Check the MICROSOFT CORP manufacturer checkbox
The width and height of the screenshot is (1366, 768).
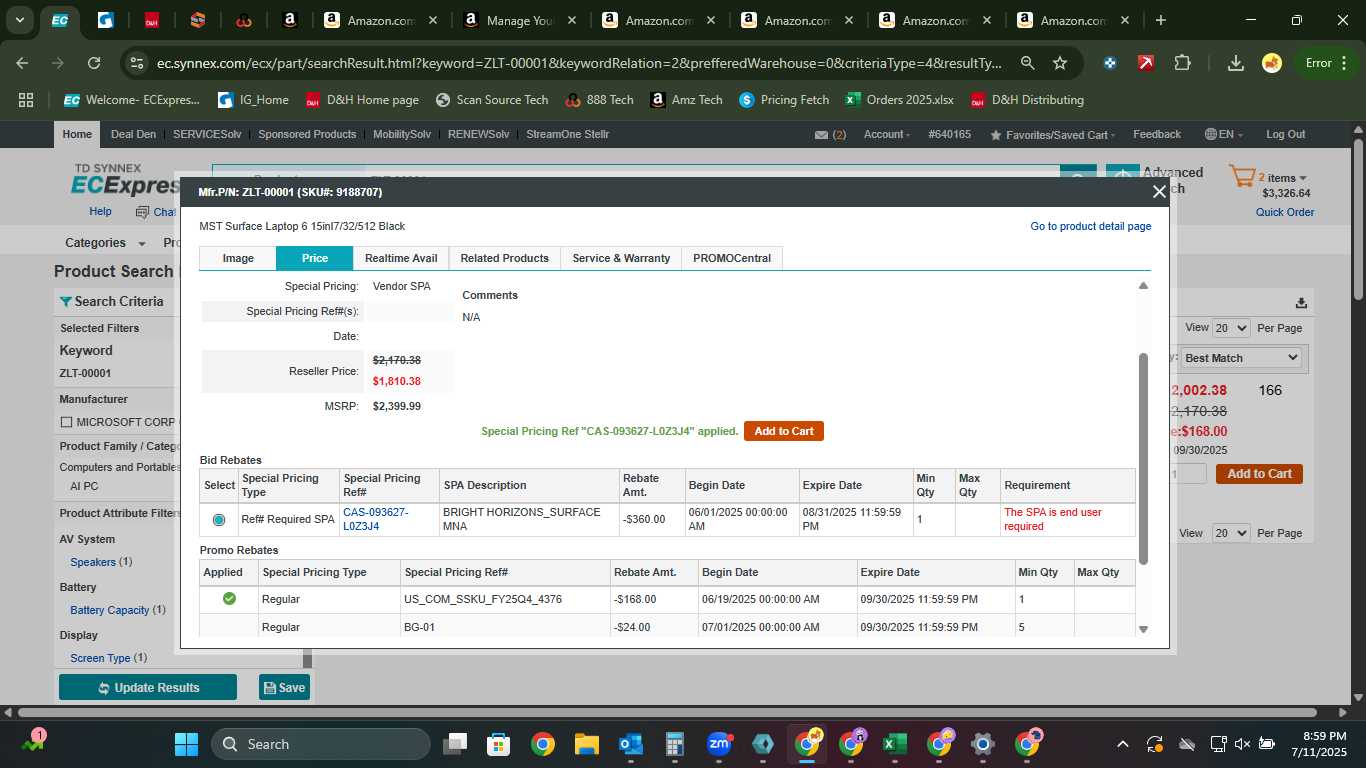pyautogui.click(x=67, y=422)
